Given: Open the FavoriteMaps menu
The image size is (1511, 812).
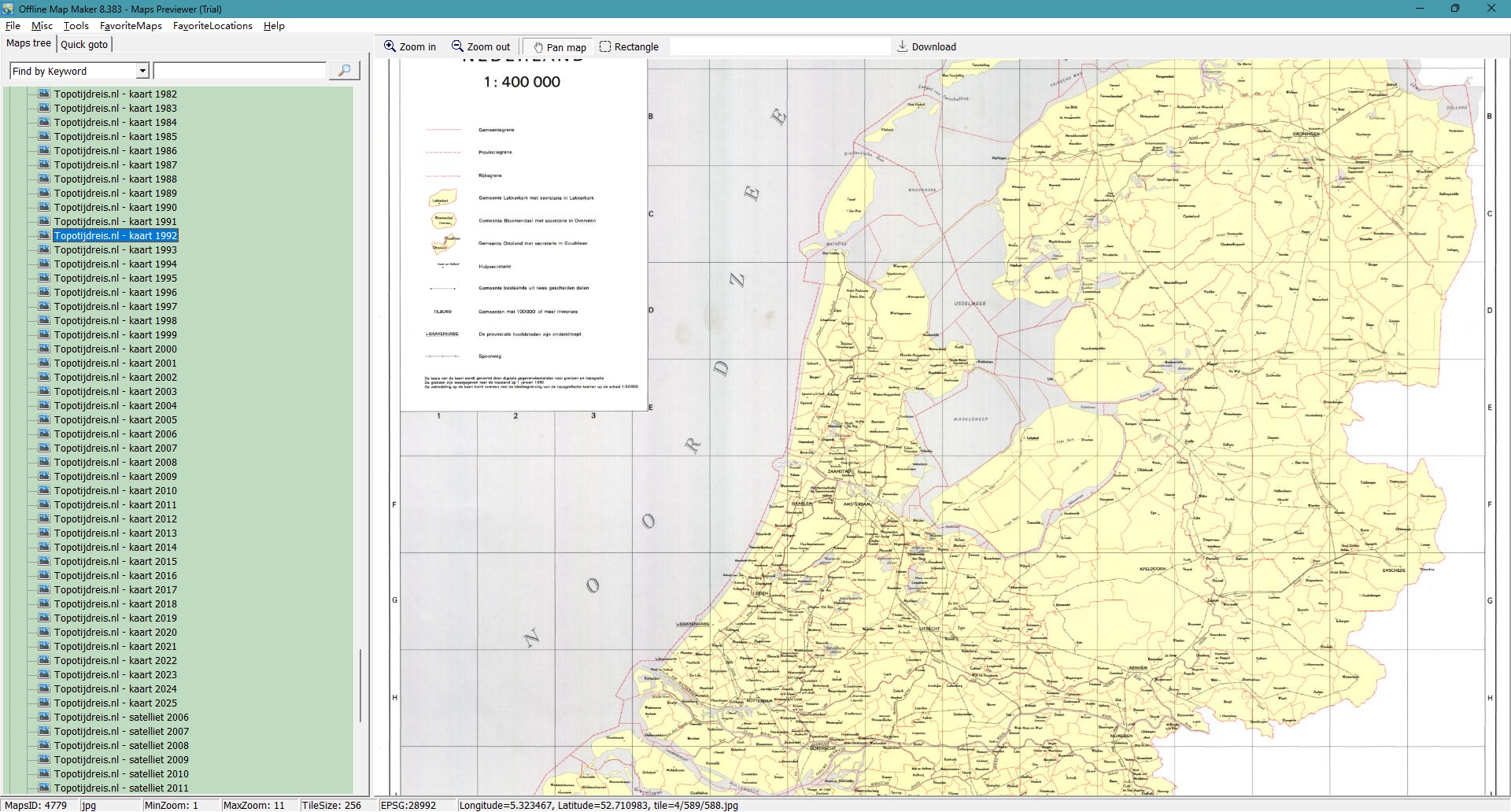Looking at the screenshot, I should (131, 26).
